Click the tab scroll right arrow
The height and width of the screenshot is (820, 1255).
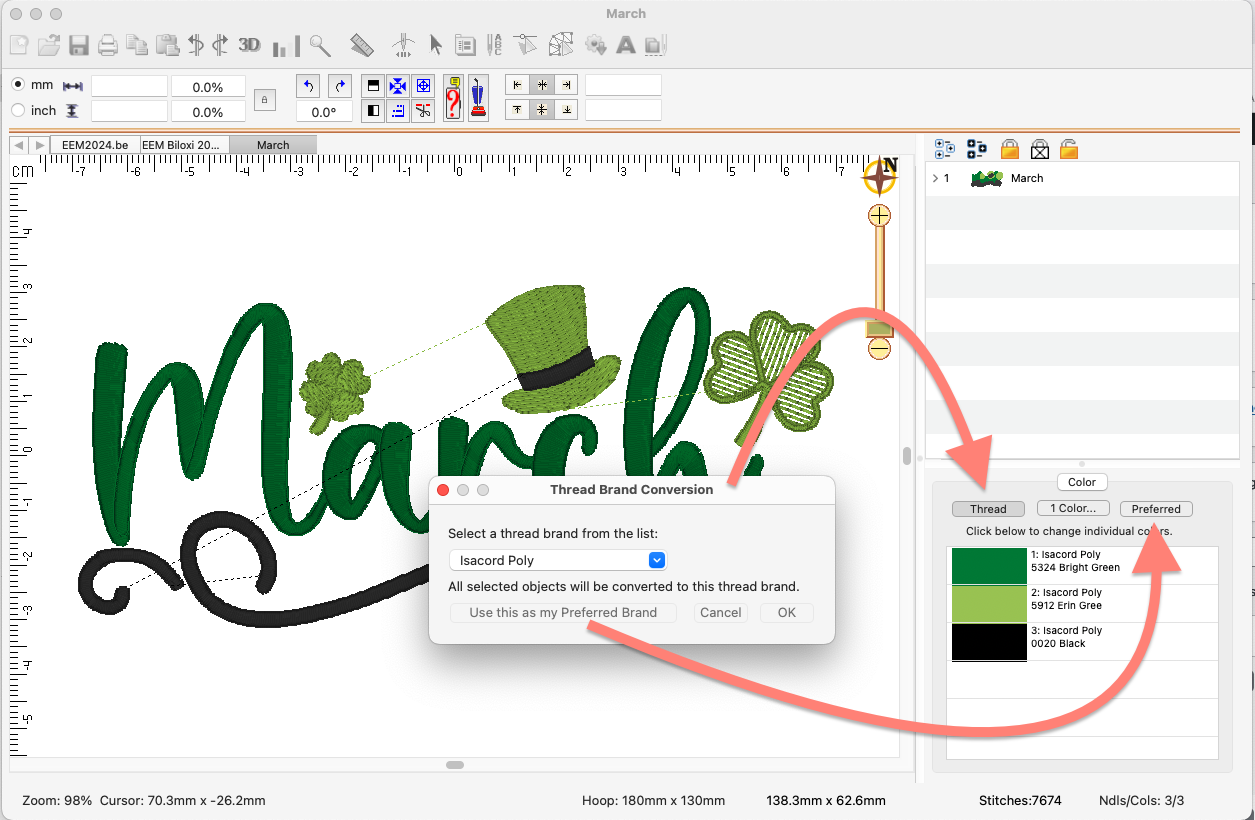pyautogui.click(x=40, y=145)
